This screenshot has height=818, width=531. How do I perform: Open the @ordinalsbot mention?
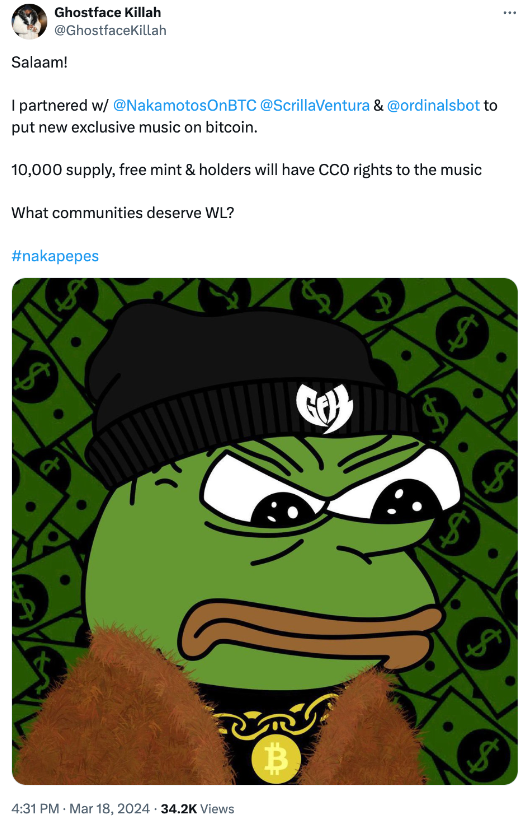pos(433,105)
